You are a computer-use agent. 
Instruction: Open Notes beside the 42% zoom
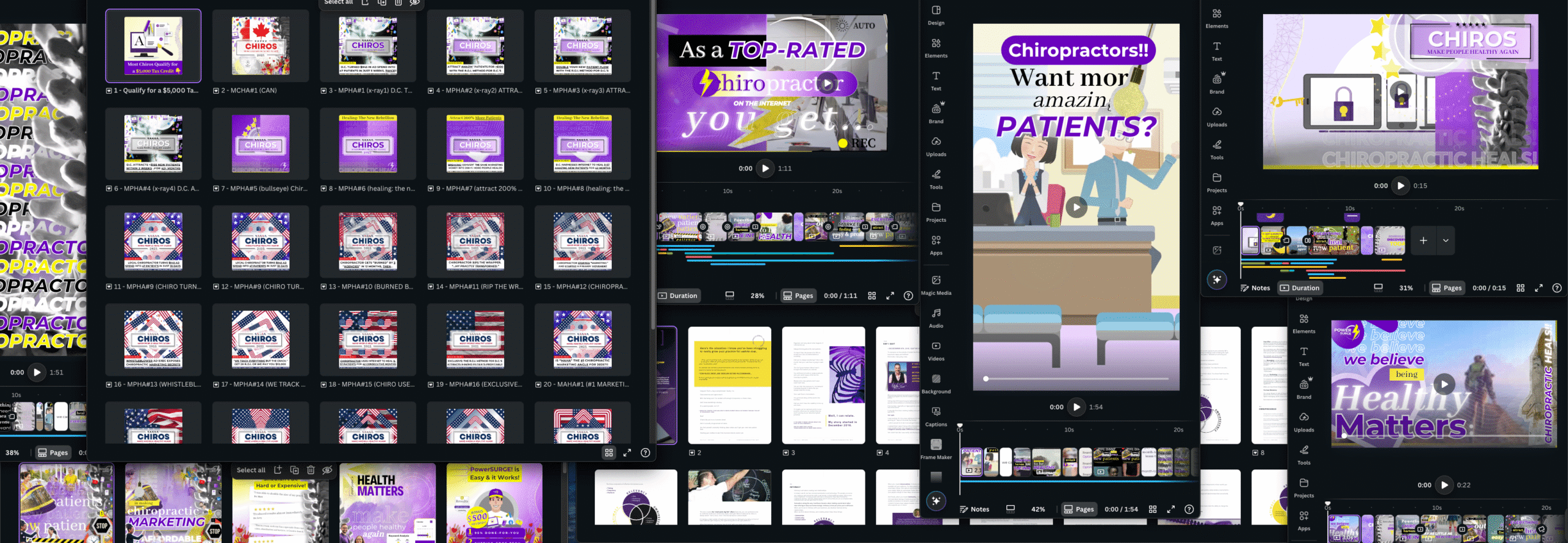coord(974,509)
